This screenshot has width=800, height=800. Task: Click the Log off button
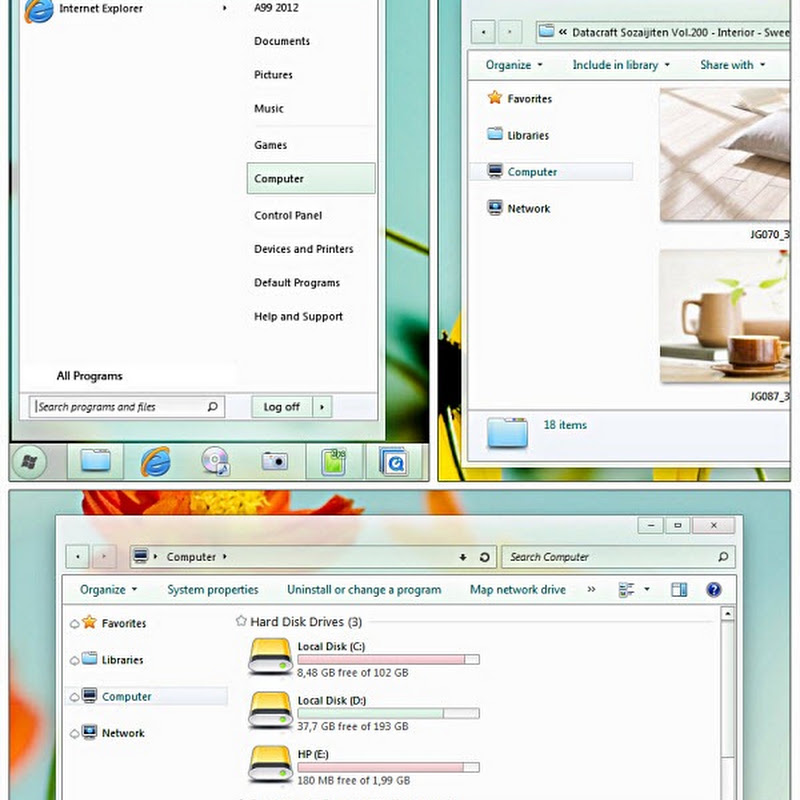tap(282, 407)
